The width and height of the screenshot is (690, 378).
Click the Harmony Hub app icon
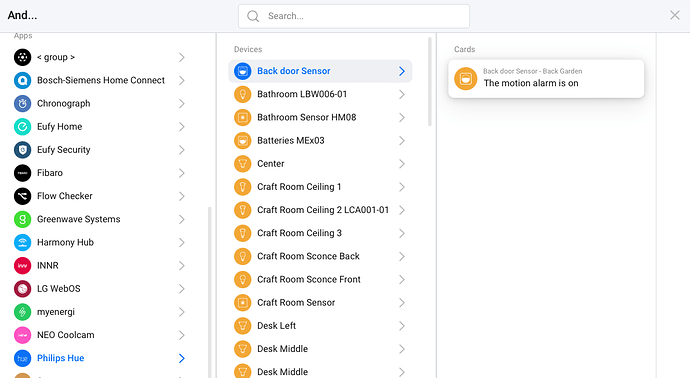click(x=22, y=242)
